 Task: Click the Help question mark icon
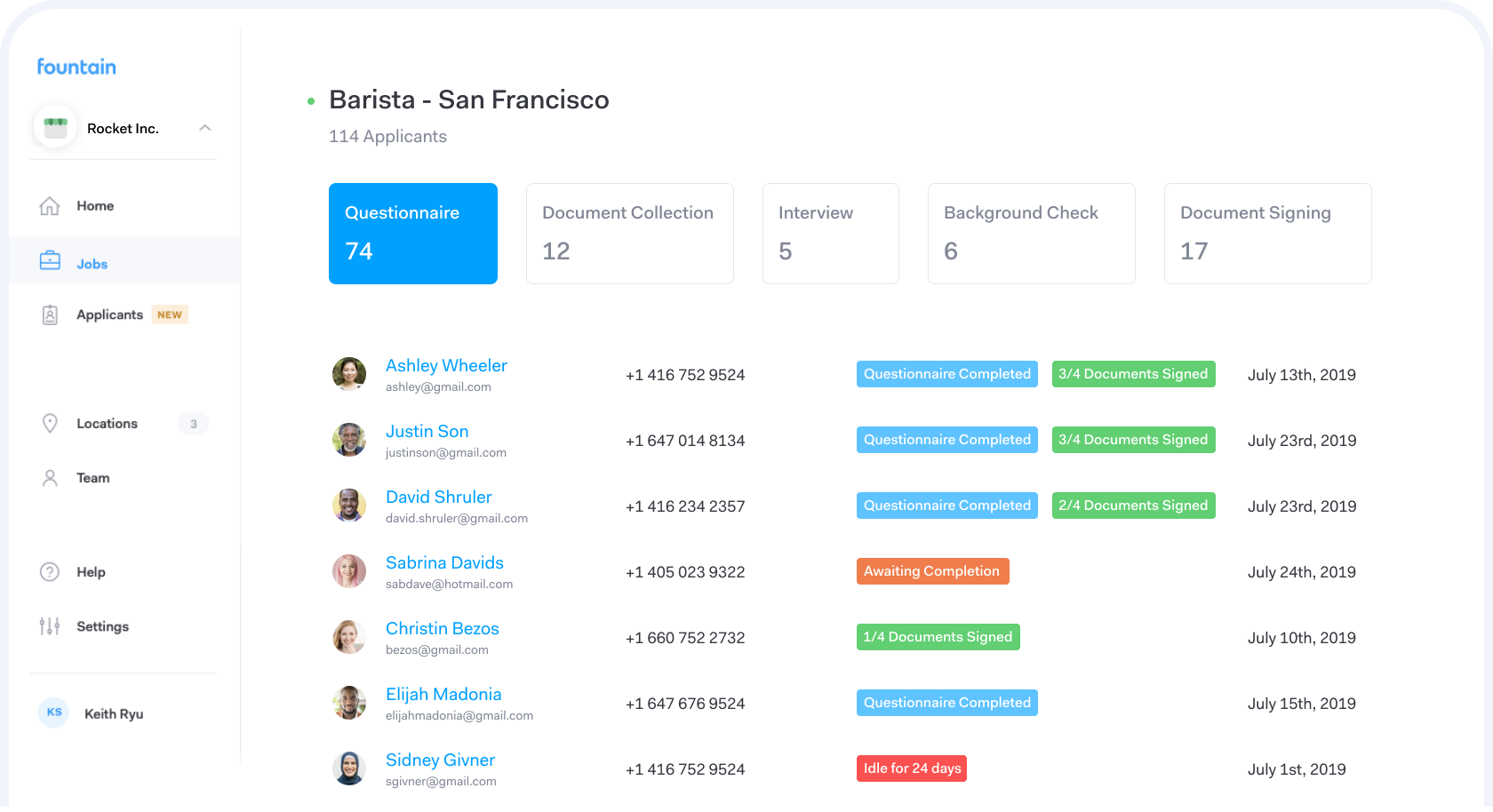pyautogui.click(x=50, y=572)
